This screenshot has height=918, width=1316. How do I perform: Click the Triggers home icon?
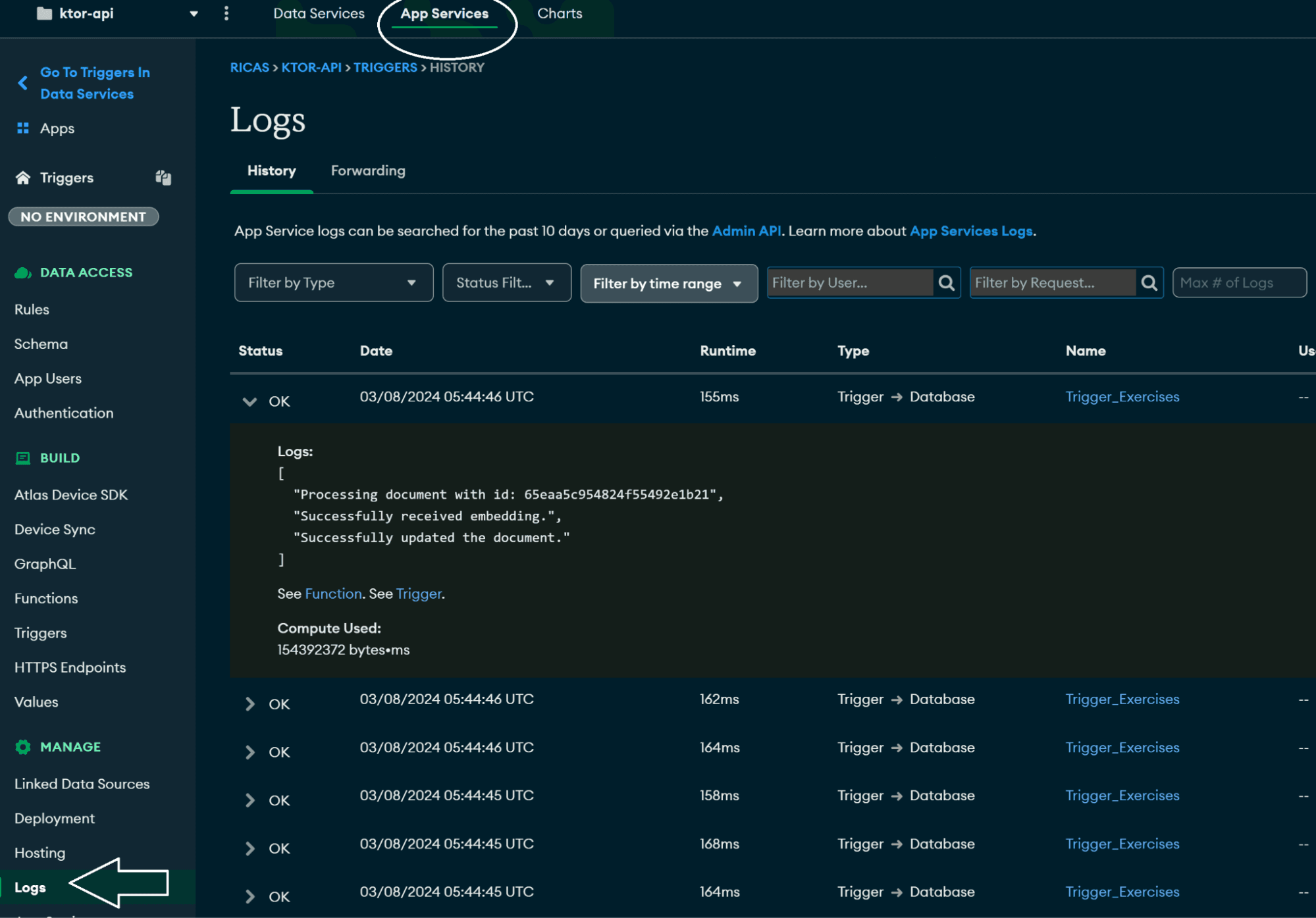(23, 178)
